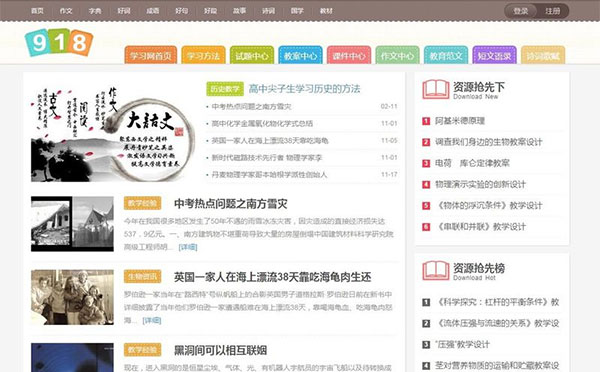
Task: Click the 资源抢先榜 section heading
Action: (479, 268)
